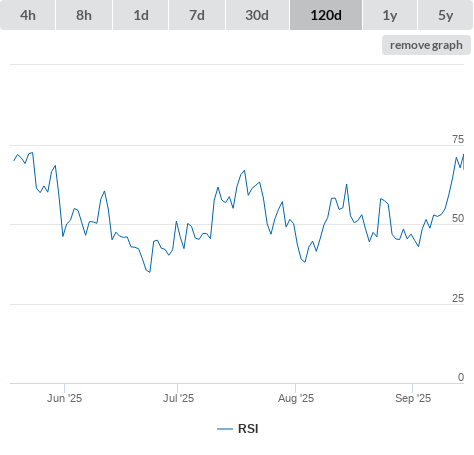Screen dimensions: 474x455
Task: Click the Jun '25 axis label
Action: pyautogui.click(x=64, y=398)
